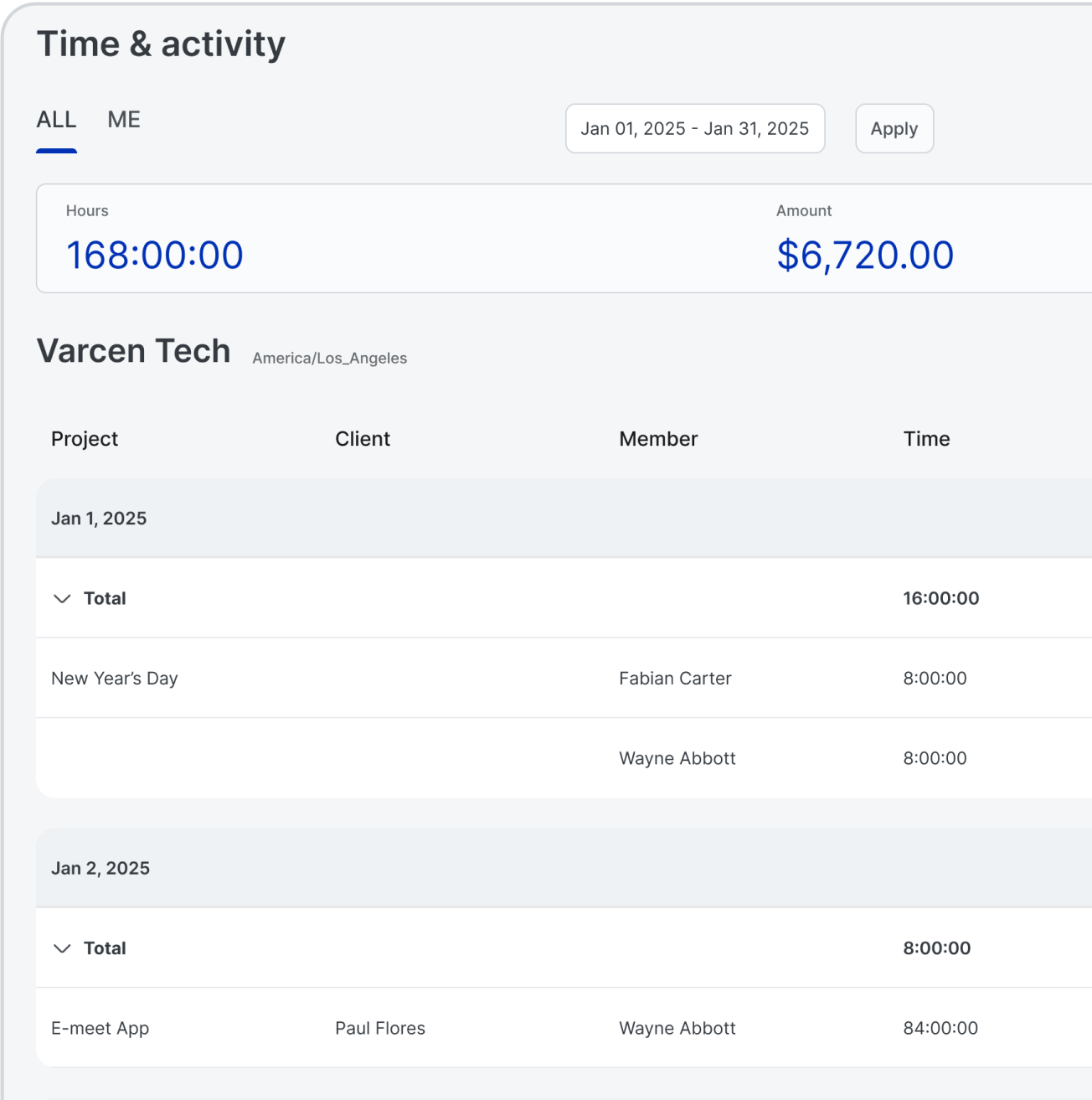Collapse the Jan 1, 2025 Total row chevron

click(x=62, y=598)
